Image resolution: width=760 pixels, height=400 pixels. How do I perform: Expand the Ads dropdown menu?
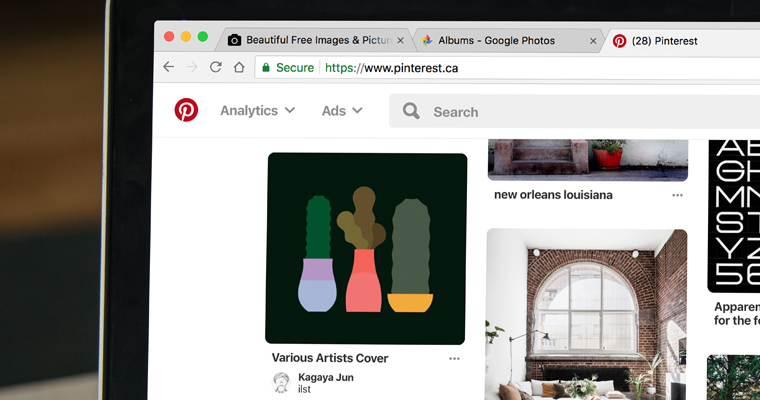(342, 111)
